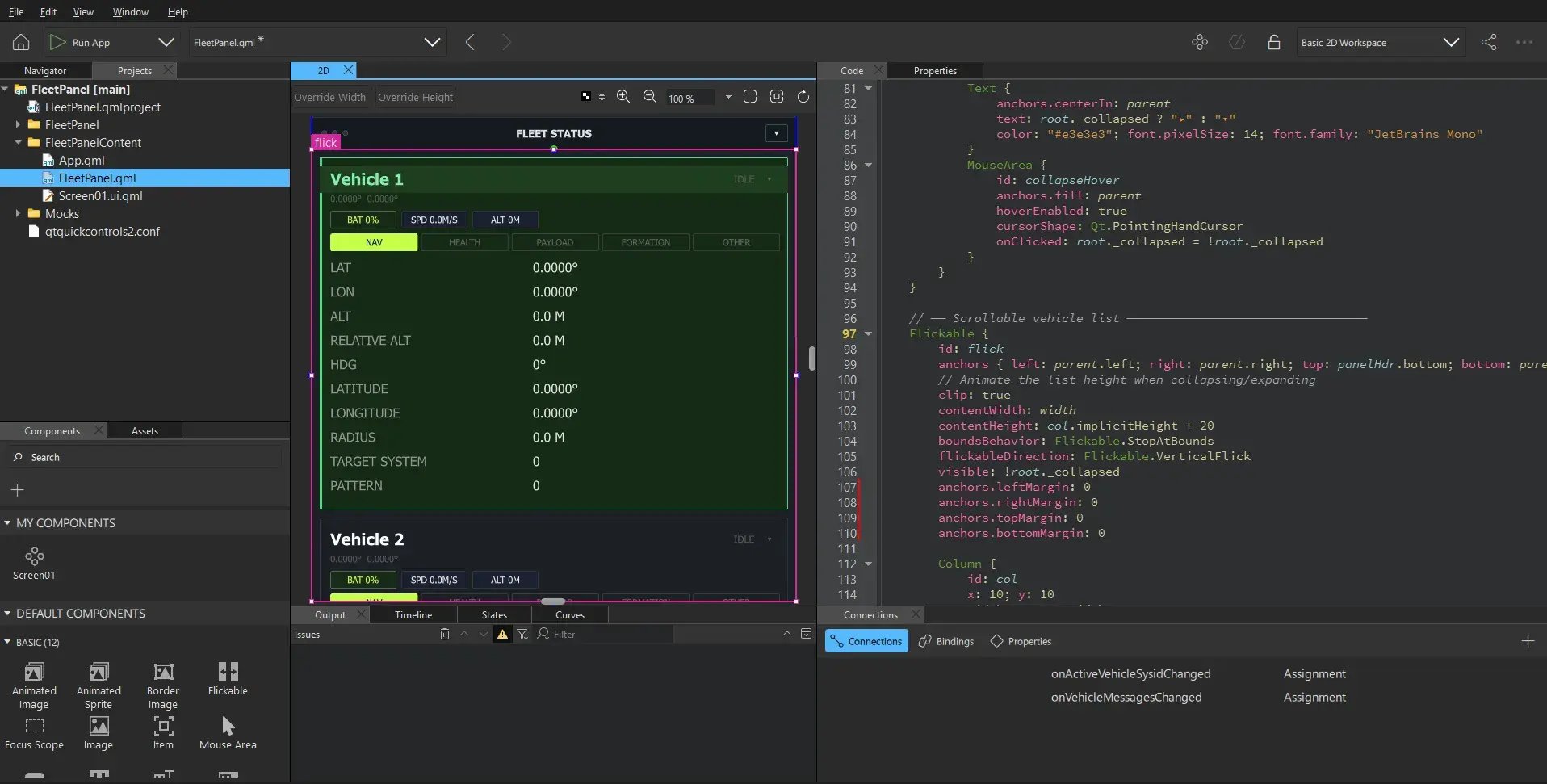The width and height of the screenshot is (1547, 784).
Task: Open the Properties tab beside Code
Action: pyautogui.click(x=935, y=70)
